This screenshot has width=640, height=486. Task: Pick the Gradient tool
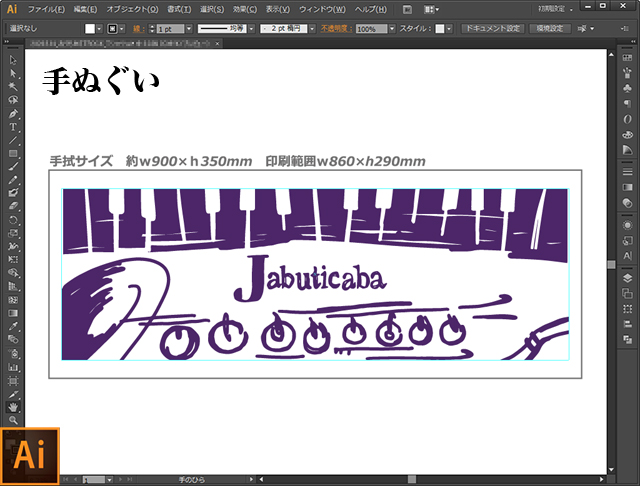(x=13, y=313)
